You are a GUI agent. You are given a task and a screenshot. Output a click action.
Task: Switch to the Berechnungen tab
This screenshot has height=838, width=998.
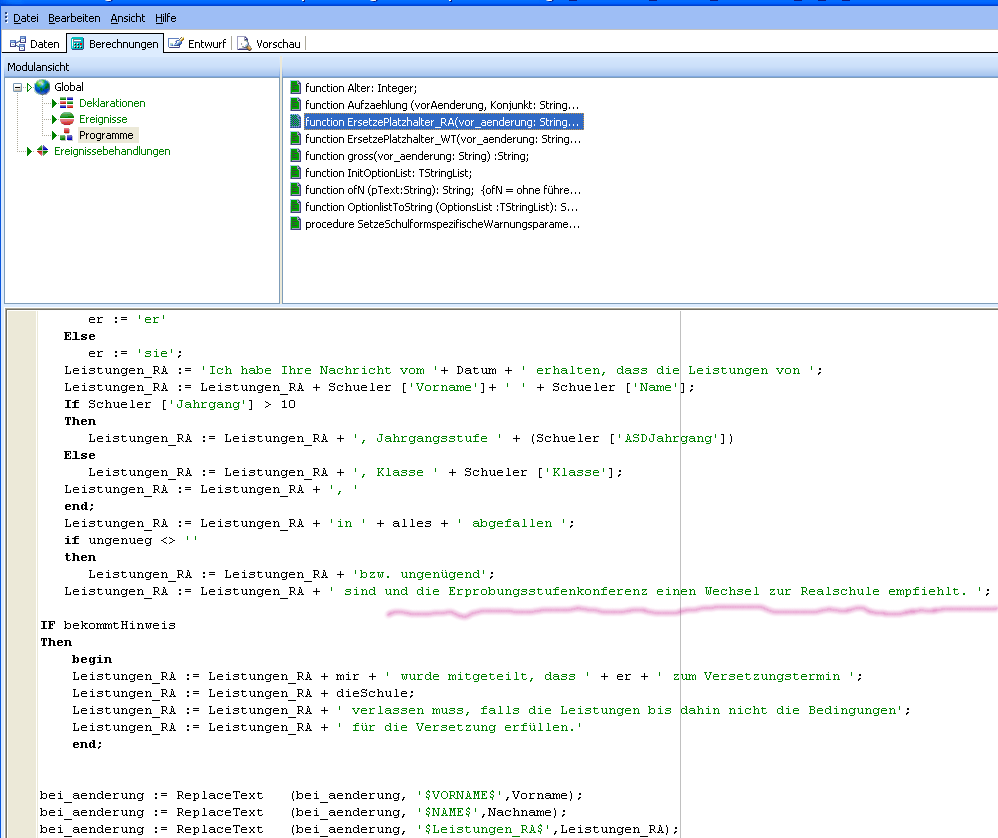tap(115, 44)
